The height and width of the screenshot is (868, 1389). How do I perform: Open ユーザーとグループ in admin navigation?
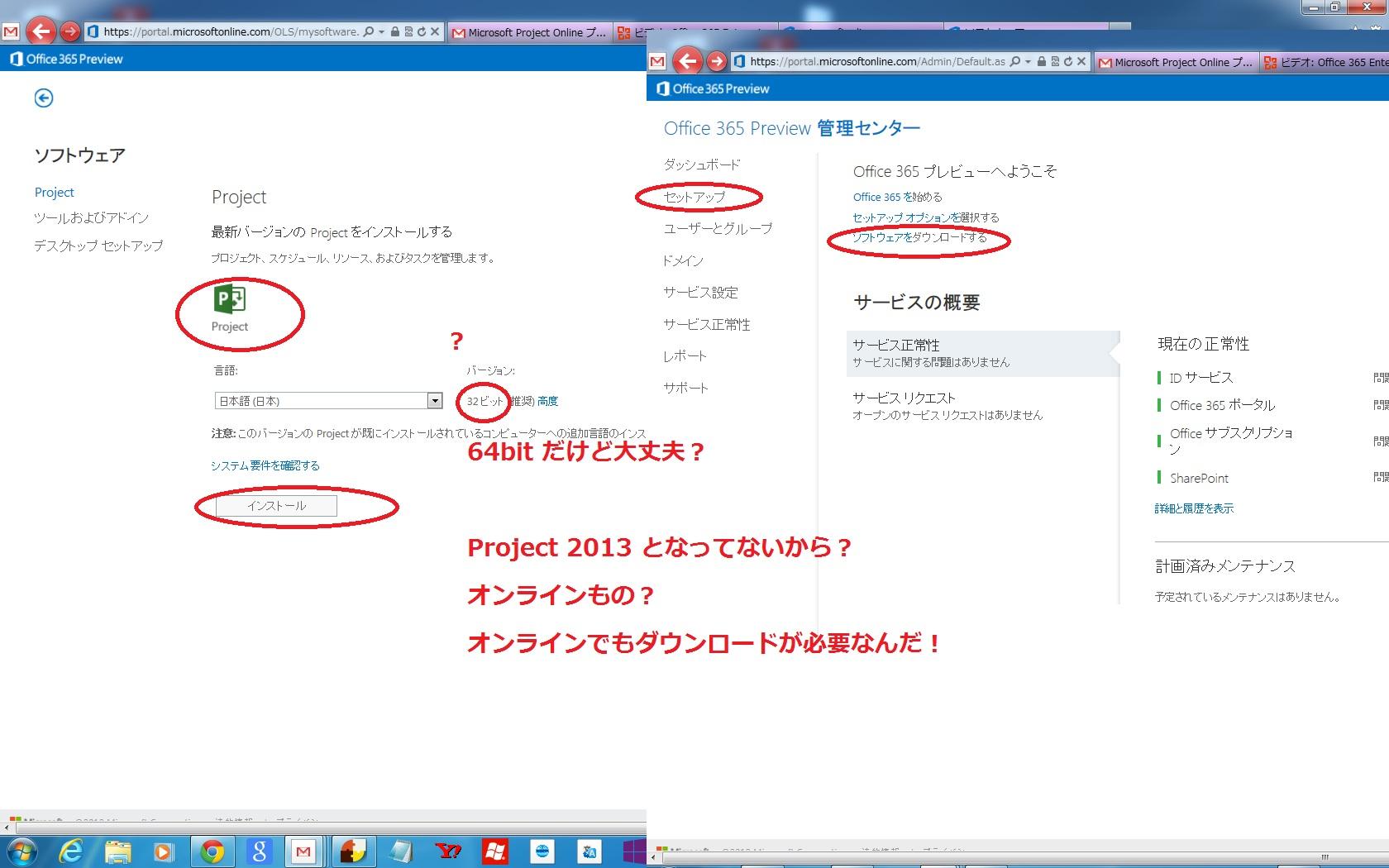click(718, 228)
